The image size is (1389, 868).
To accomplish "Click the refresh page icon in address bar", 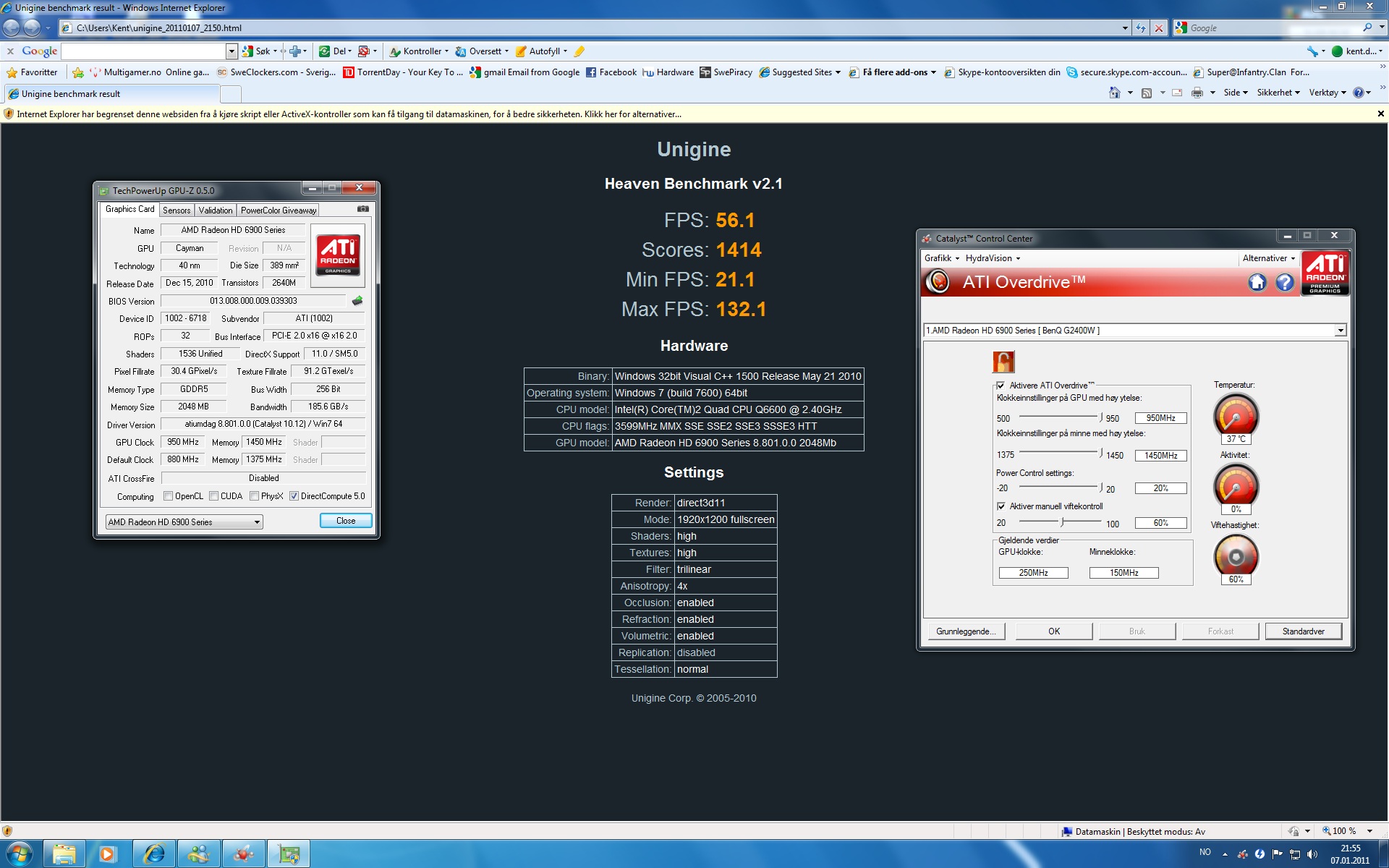I will [1141, 28].
